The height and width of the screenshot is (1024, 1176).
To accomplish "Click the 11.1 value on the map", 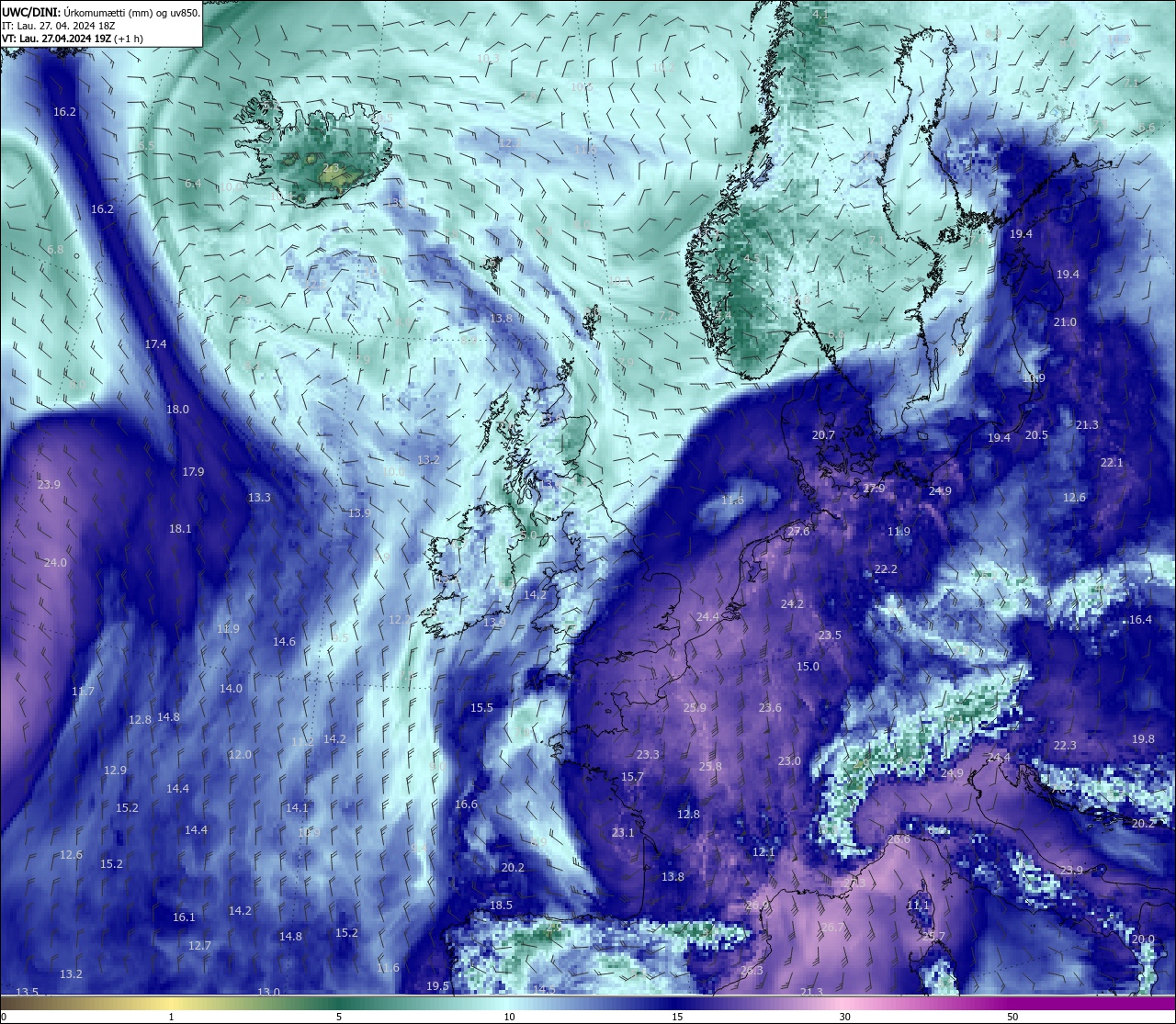I will click(x=918, y=906).
